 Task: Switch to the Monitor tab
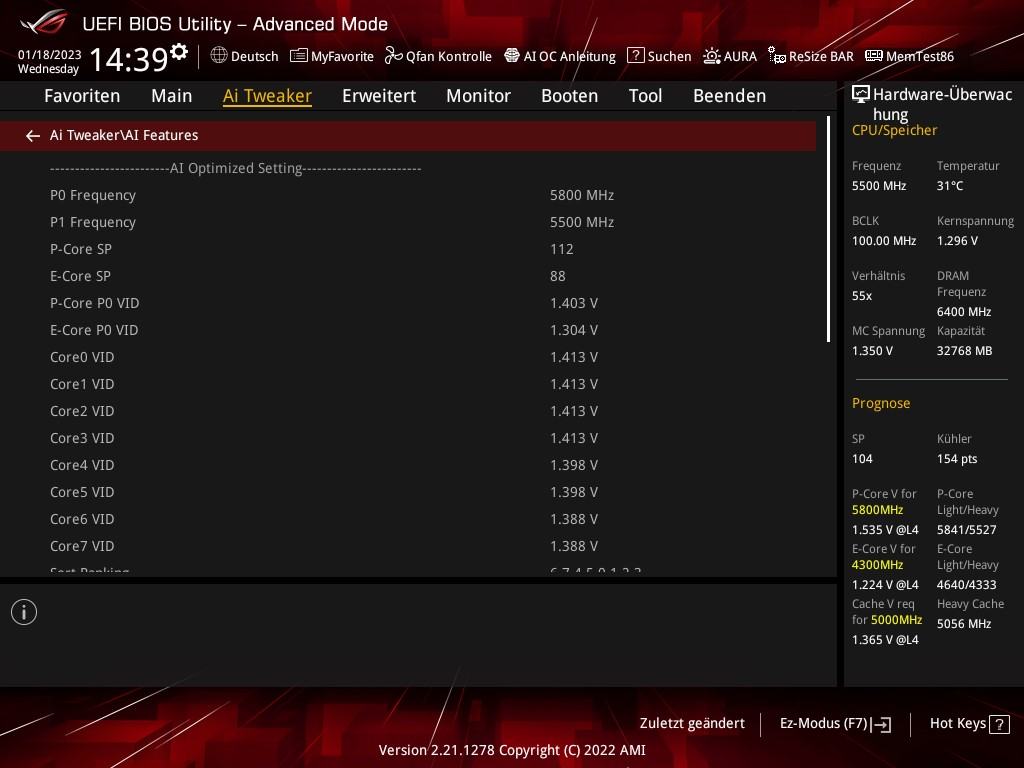coord(479,95)
